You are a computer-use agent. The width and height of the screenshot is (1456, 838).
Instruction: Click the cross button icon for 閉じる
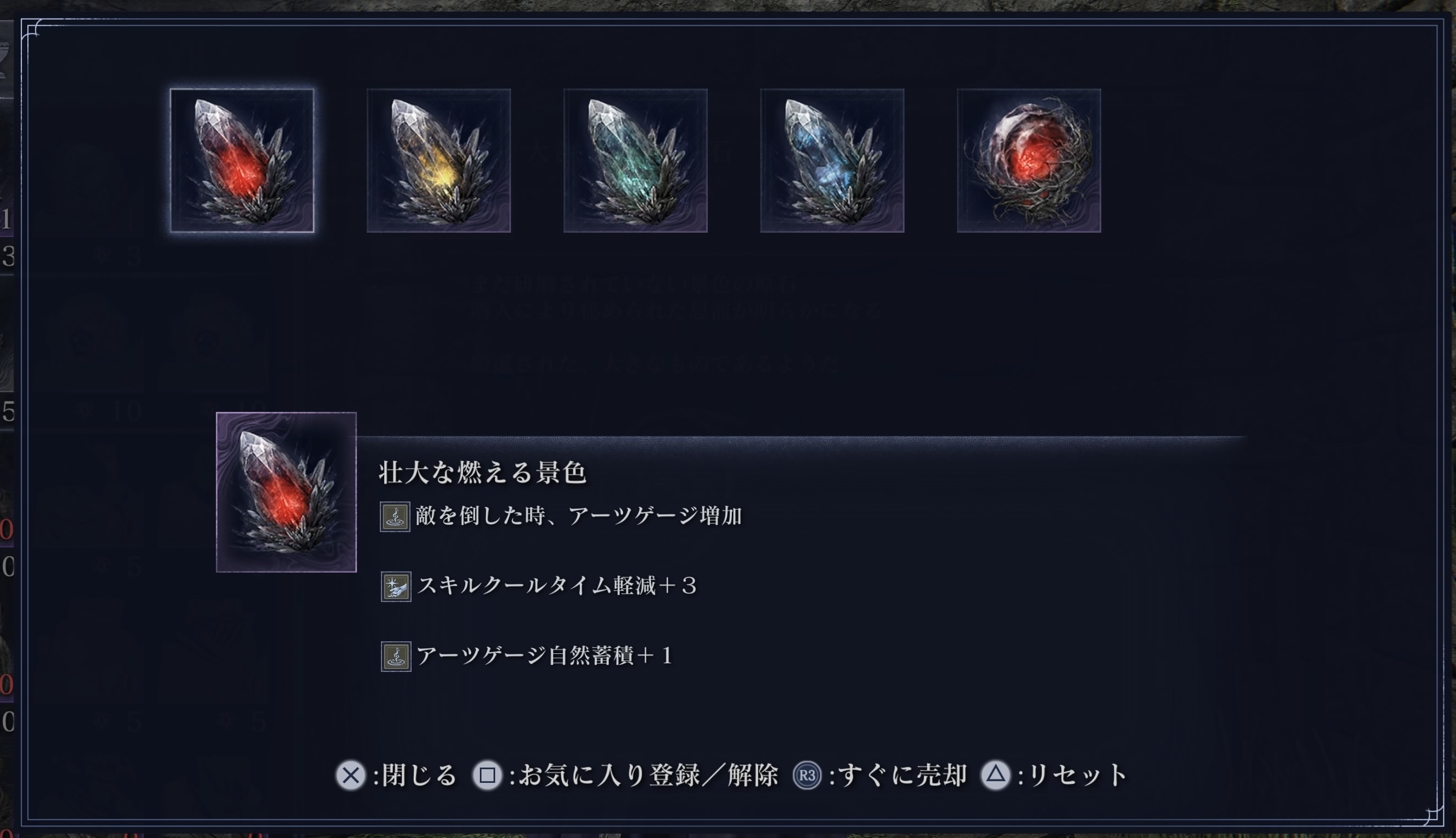pos(351,775)
